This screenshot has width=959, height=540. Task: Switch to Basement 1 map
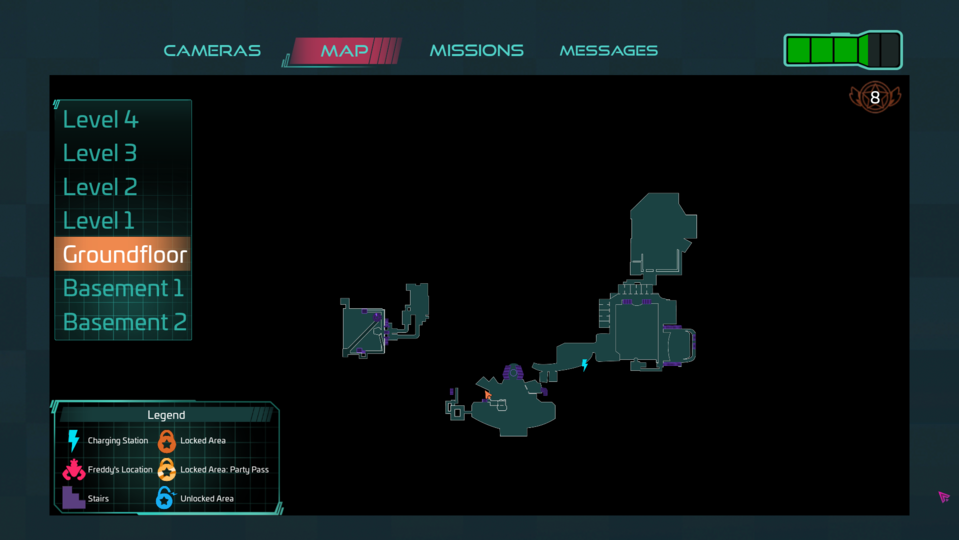point(122,288)
